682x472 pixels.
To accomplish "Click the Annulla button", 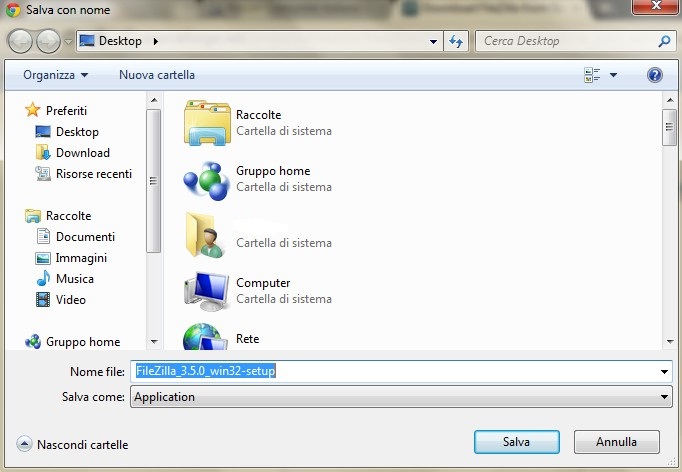I will [616, 441].
